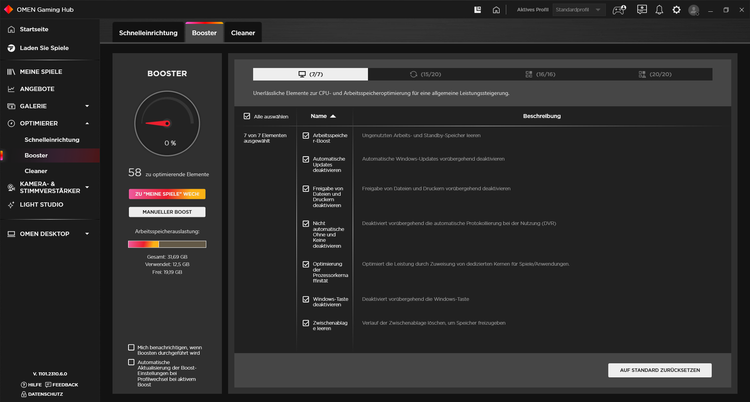
Task: Open the Standardprofil profile dropdown
Action: (579, 10)
